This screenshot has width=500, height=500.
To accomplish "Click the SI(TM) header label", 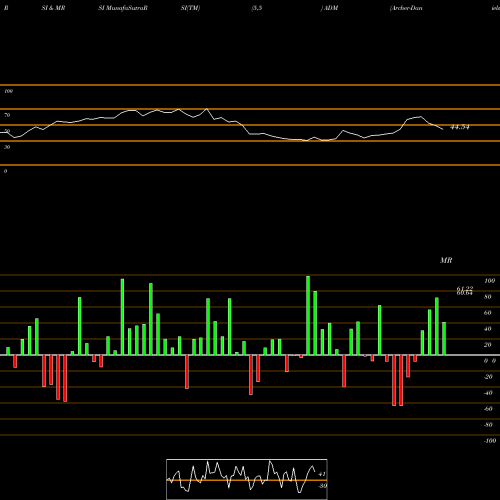I will (x=190, y=8).
